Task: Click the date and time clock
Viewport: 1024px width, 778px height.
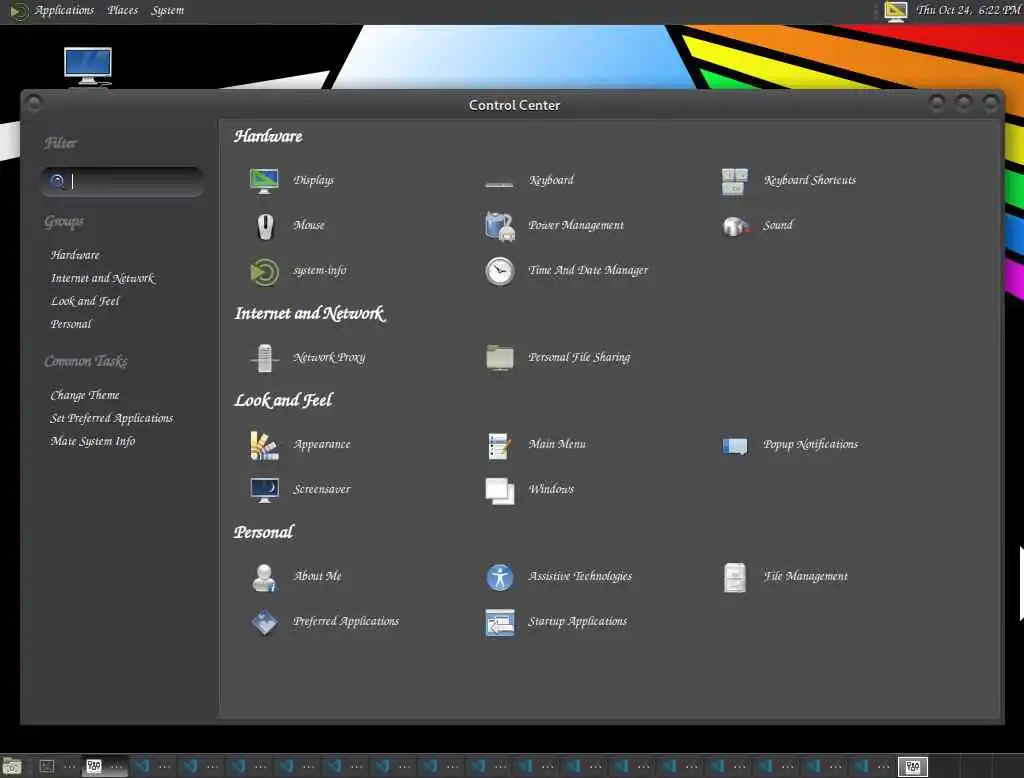Action: click(968, 10)
